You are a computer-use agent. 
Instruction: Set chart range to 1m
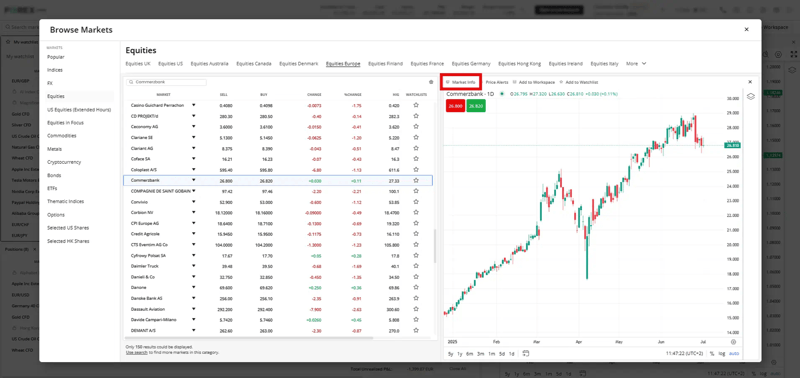point(491,353)
